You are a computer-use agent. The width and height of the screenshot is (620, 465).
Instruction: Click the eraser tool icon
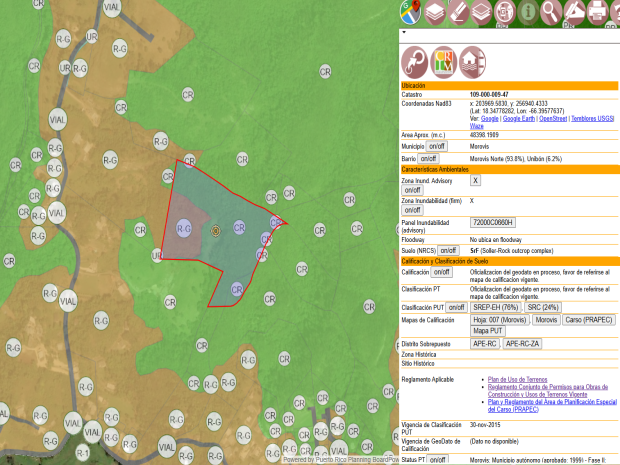pyautogui.click(x=457, y=11)
